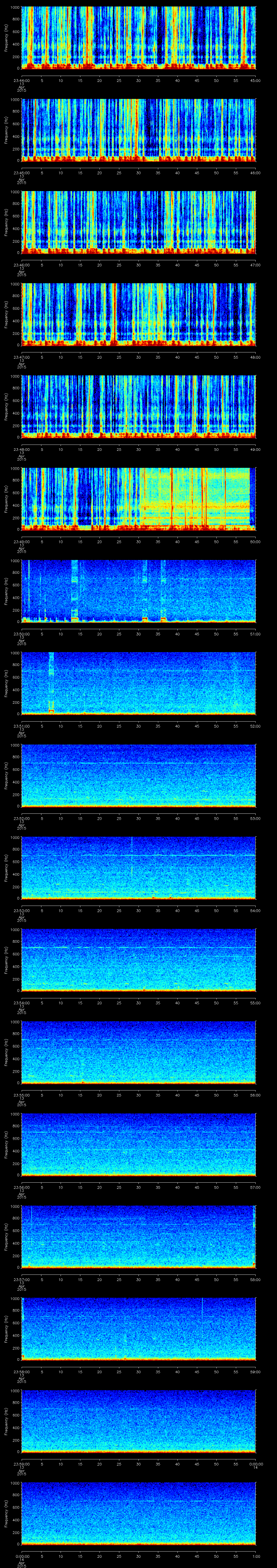
Task: Click the '23:44:00' start time label
Action: pyautogui.click(x=22, y=80)
